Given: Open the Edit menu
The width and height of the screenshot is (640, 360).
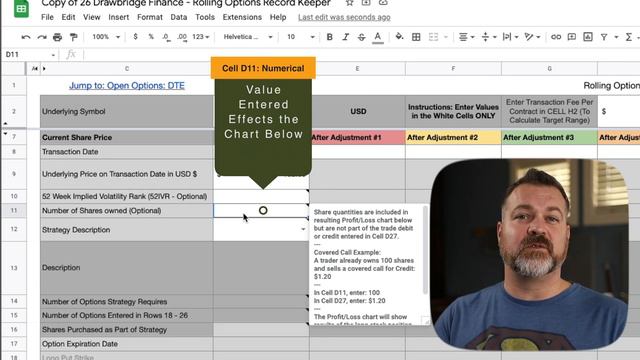Looking at the screenshot, I should click(x=68, y=17).
